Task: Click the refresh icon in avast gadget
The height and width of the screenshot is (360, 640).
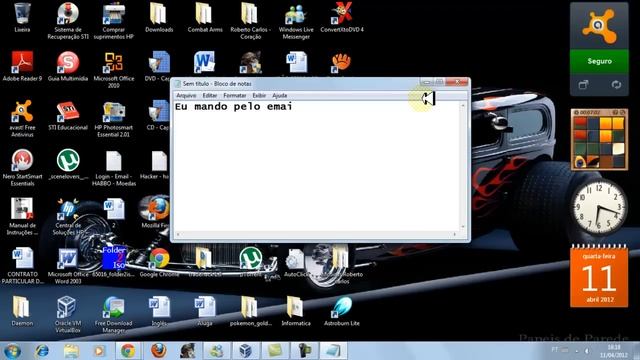Action: [x=616, y=84]
